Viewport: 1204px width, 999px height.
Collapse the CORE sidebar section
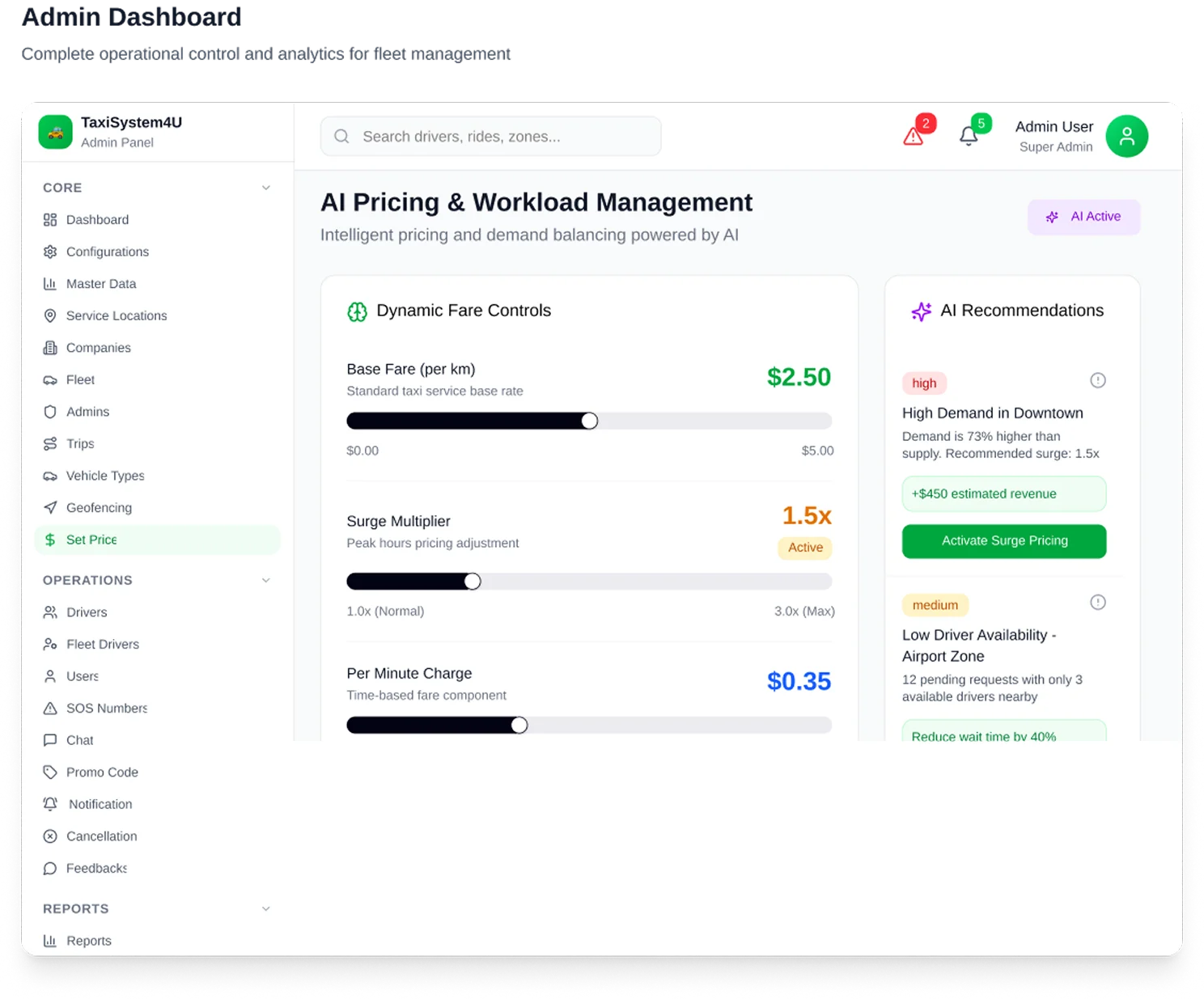pos(265,188)
